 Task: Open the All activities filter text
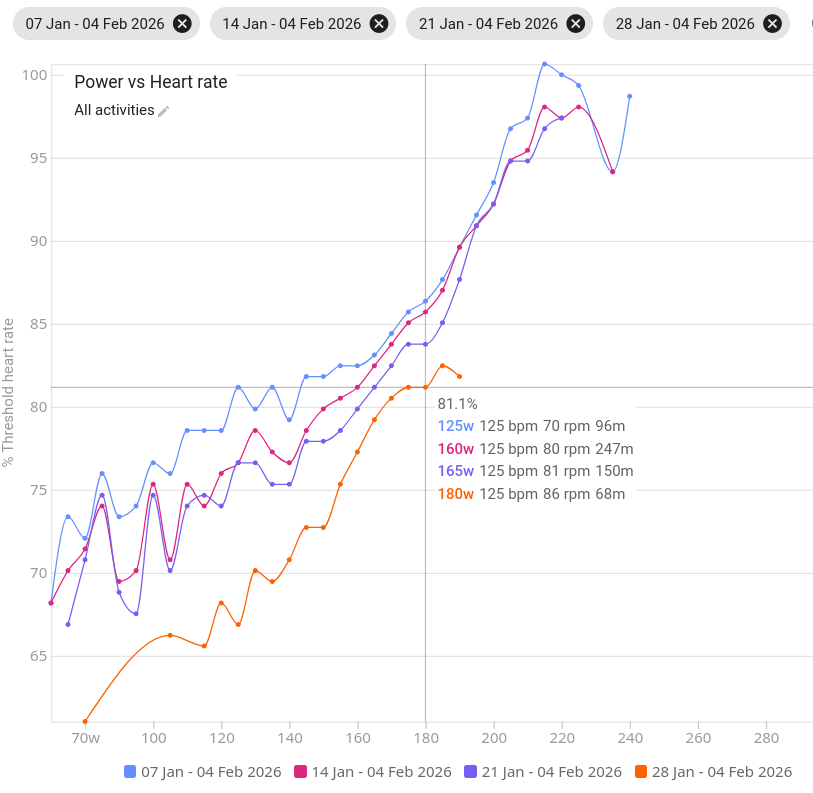point(114,110)
